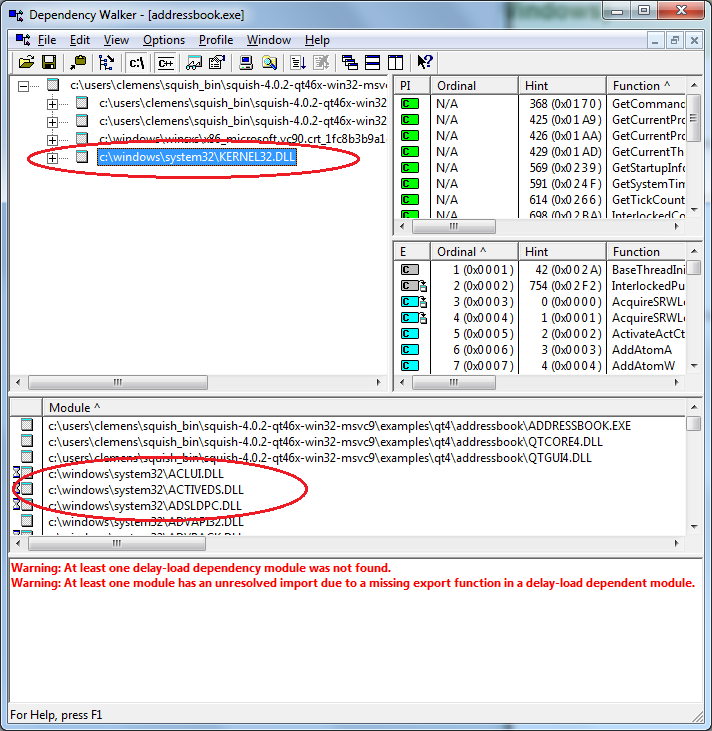Click the Properties toolbar icon
712x731 pixels.
(x=216, y=62)
